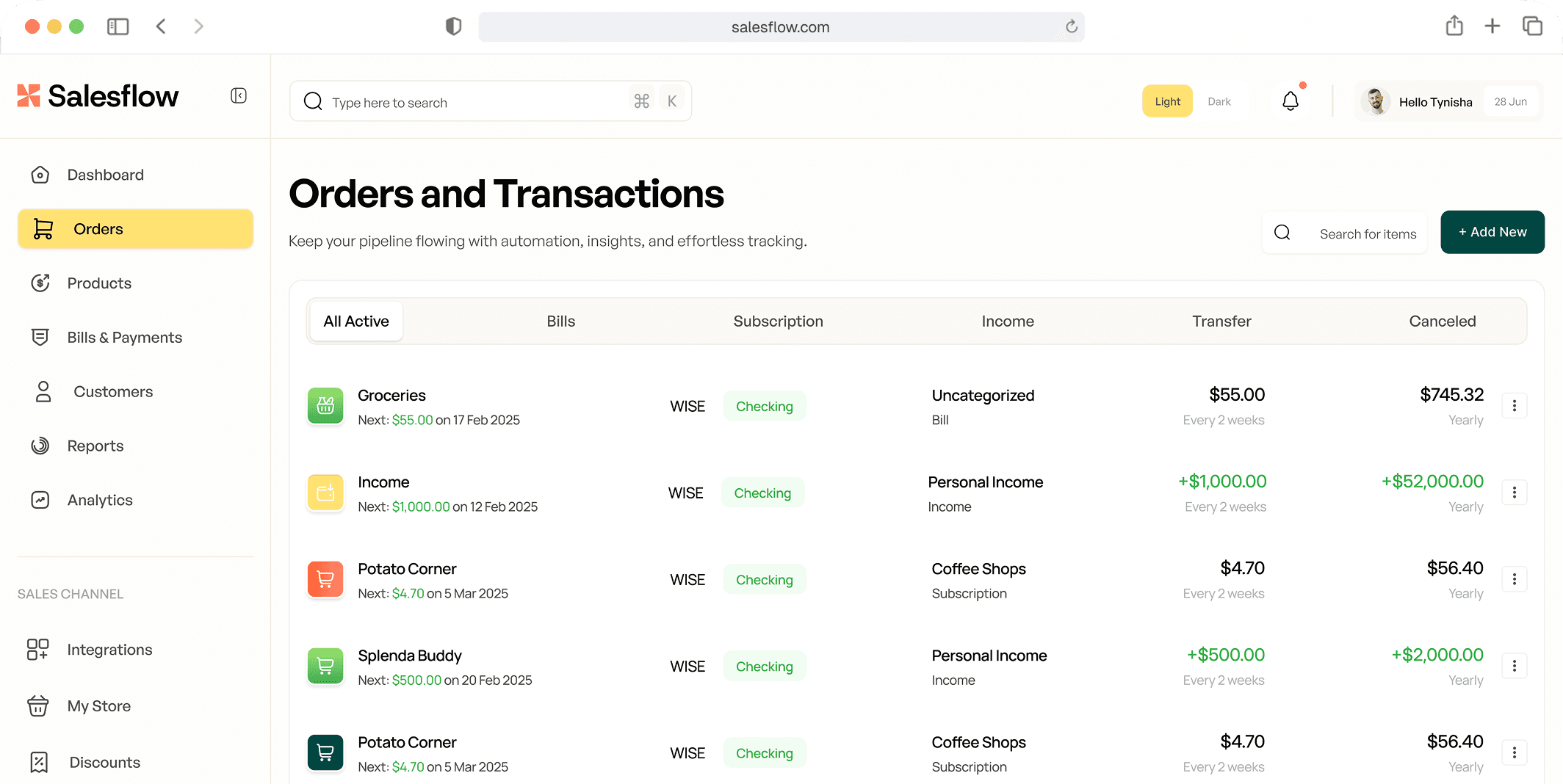This screenshot has height=784, width=1563.
Task: Open the Transfer tab
Action: pyautogui.click(x=1221, y=321)
